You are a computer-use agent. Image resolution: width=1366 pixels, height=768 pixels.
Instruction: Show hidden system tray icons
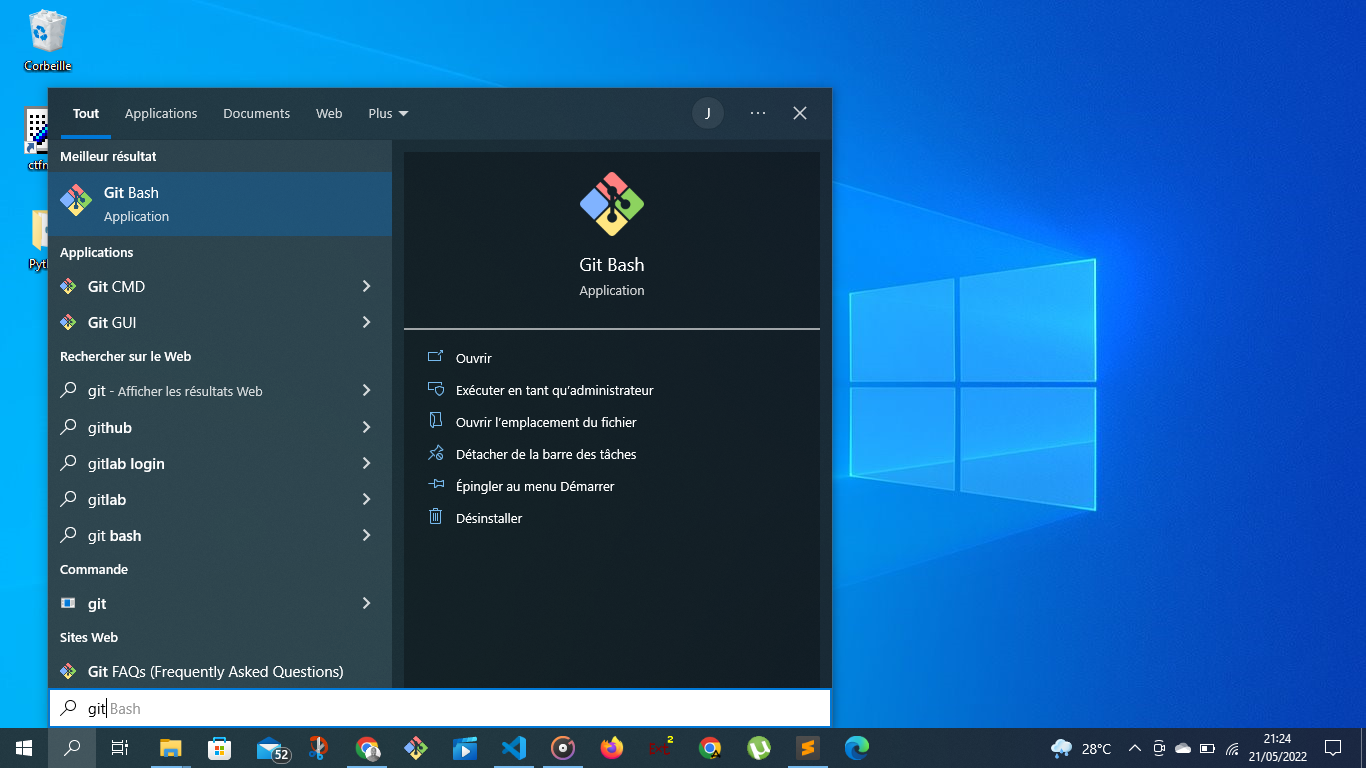click(1135, 748)
